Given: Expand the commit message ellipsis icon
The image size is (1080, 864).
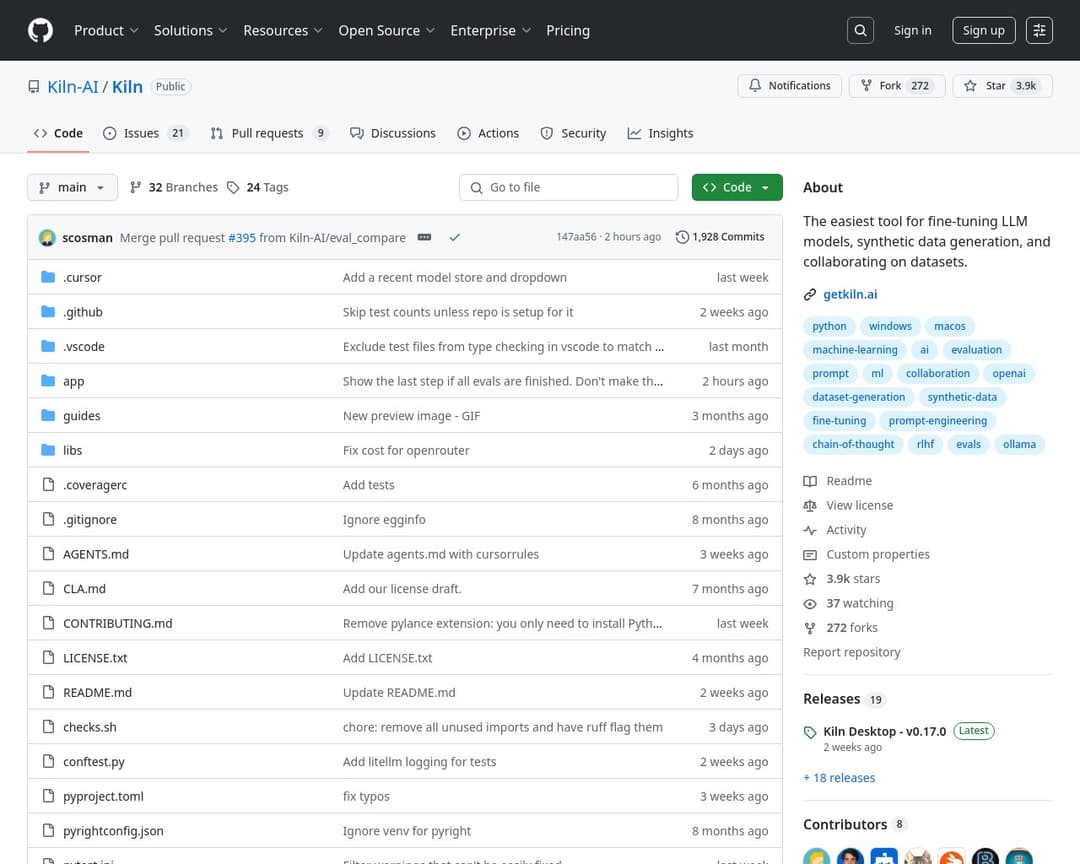Looking at the screenshot, I should click(424, 237).
